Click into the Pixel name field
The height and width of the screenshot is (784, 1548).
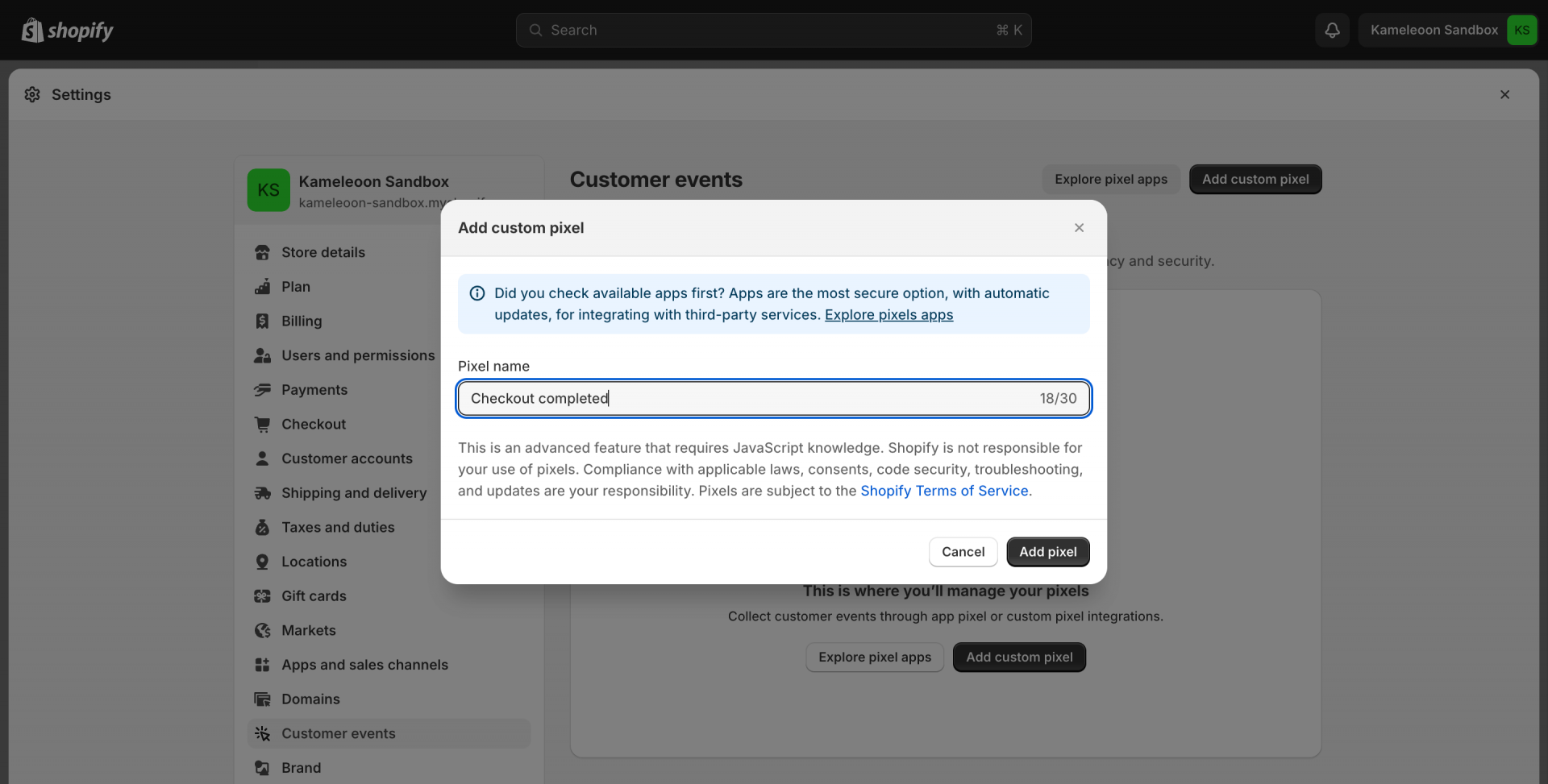point(750,399)
